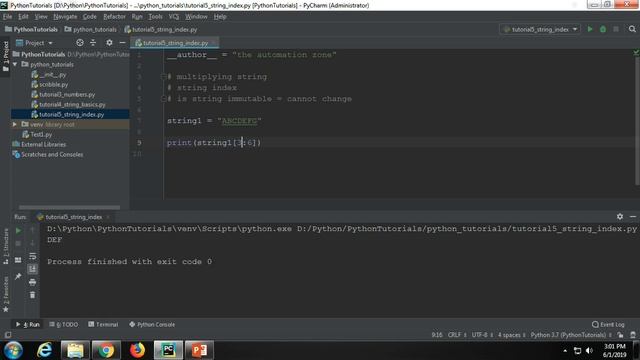This screenshot has height=360, width=640.
Task: Open volume control in system tray
Action: [x=589, y=351]
